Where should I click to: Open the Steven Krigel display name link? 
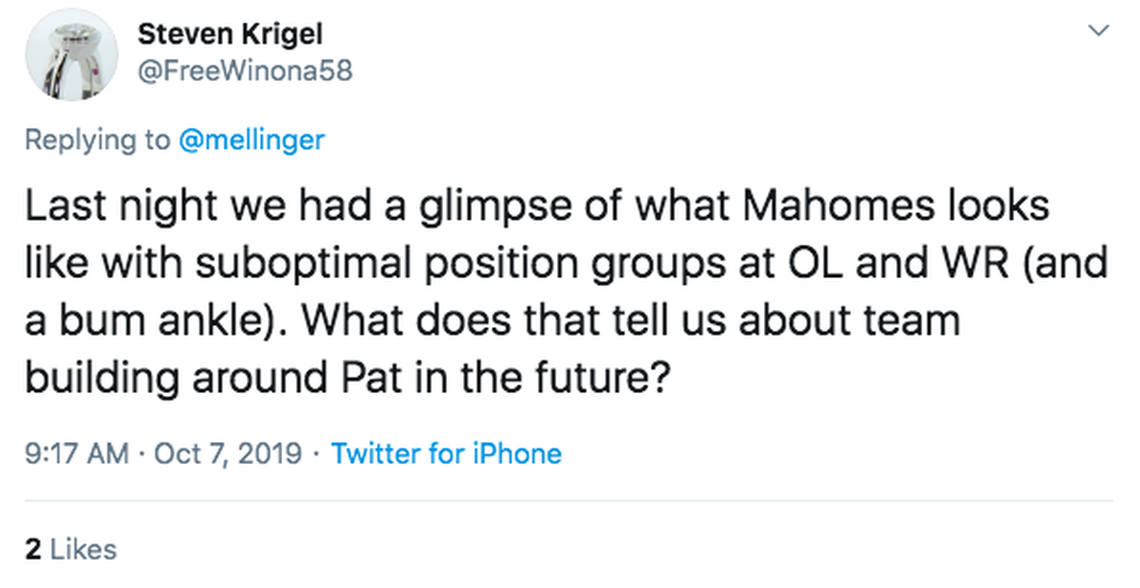click(x=230, y=34)
